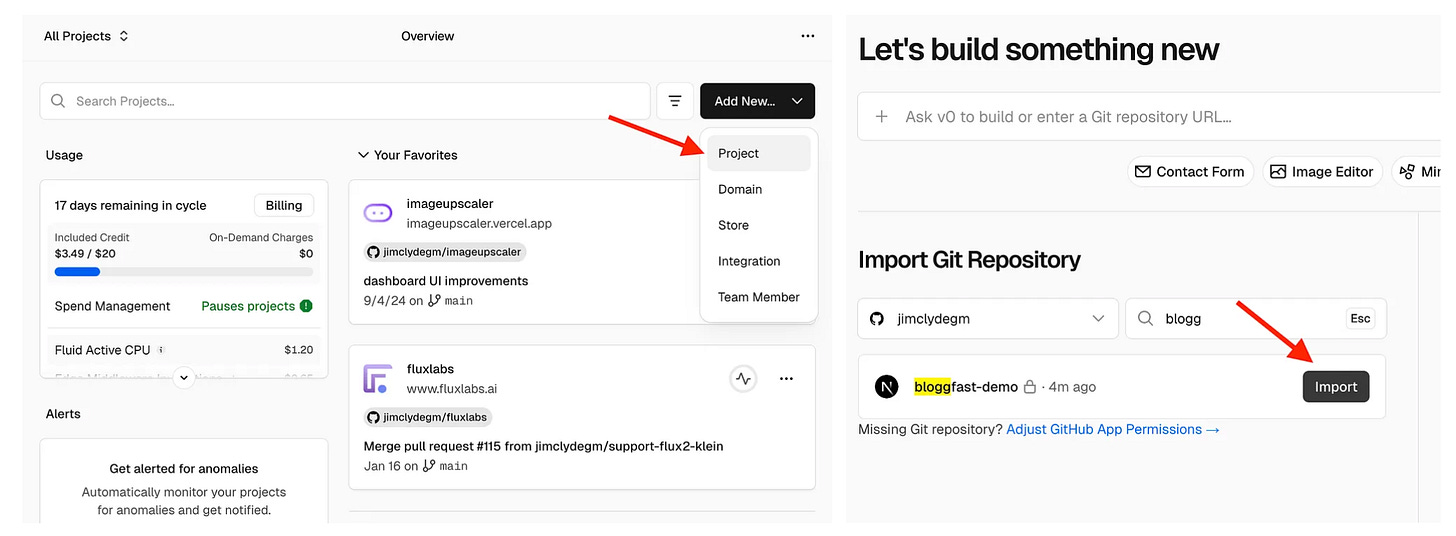Image resolution: width=1456 pixels, height=536 pixels.
Task: Open the imageupscaler project icon
Action: pos(378,212)
